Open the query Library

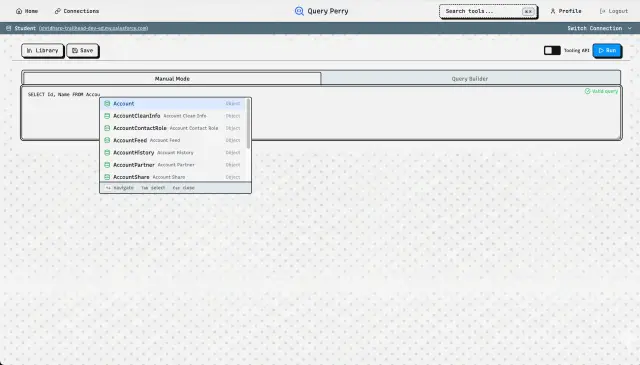[42, 51]
